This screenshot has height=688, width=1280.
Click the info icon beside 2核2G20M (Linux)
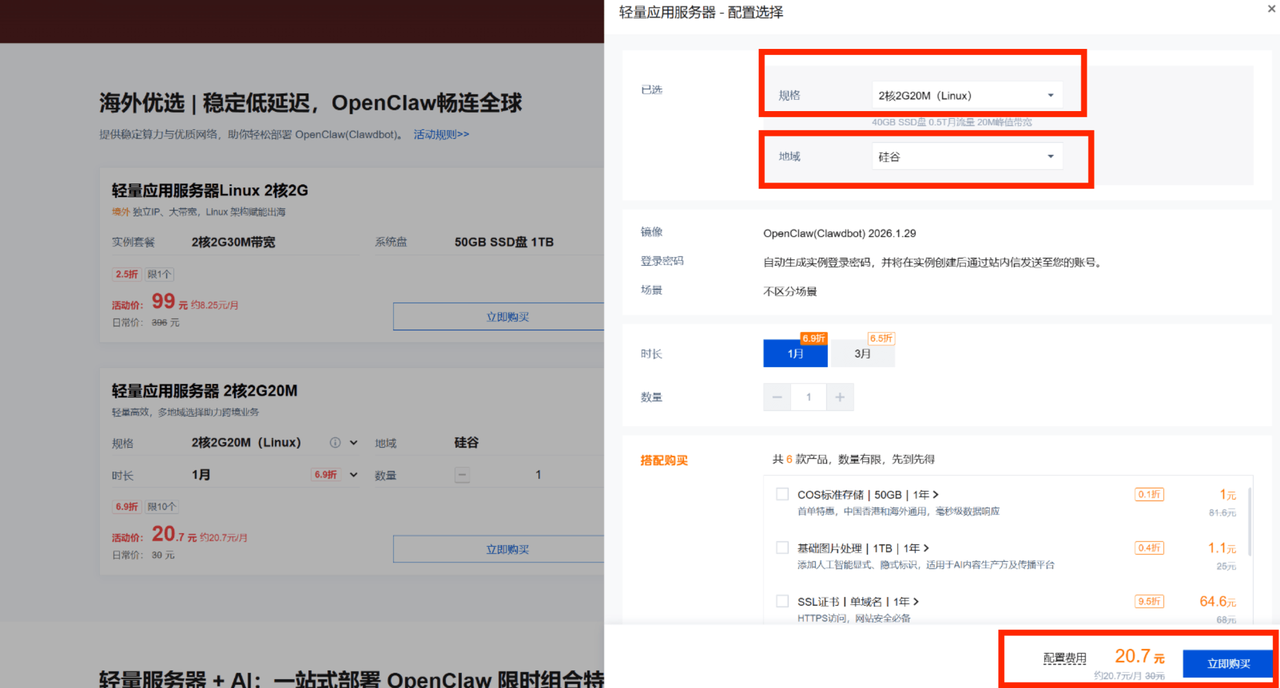335,443
